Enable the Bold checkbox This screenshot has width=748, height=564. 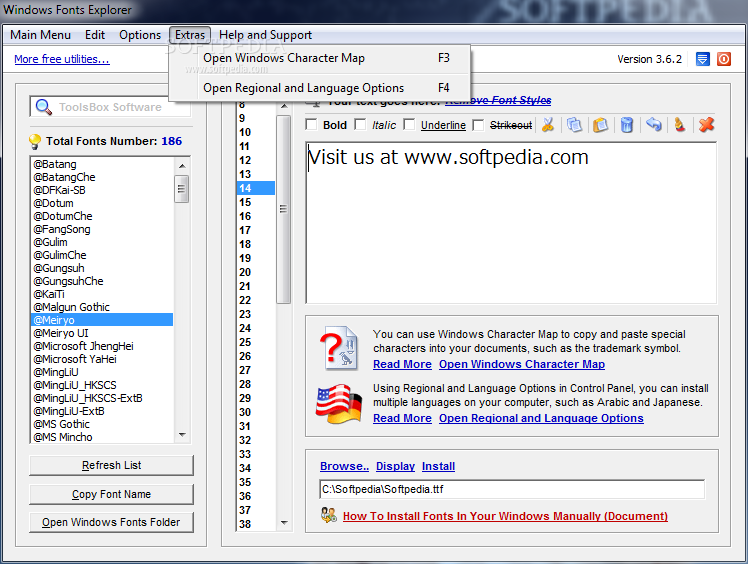[312, 125]
